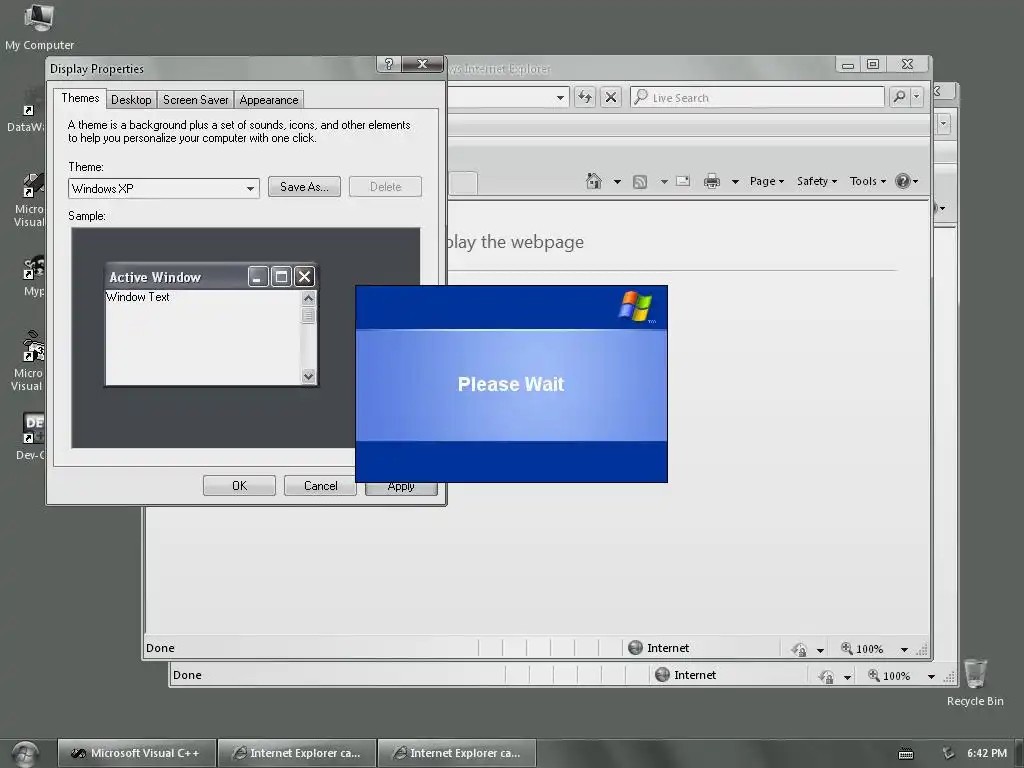Switch to Microsoft Visual C++ taskbar button
This screenshot has height=768, width=1024.
point(136,753)
